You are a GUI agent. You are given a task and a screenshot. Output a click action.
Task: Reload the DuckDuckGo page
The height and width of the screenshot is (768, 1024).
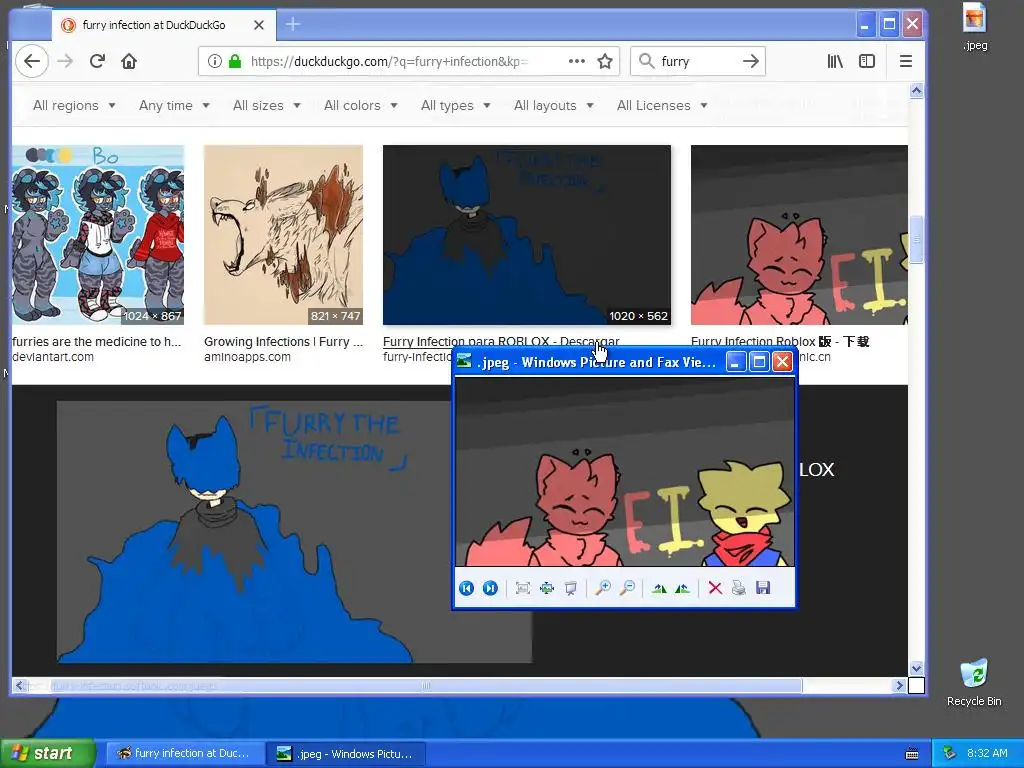click(97, 61)
